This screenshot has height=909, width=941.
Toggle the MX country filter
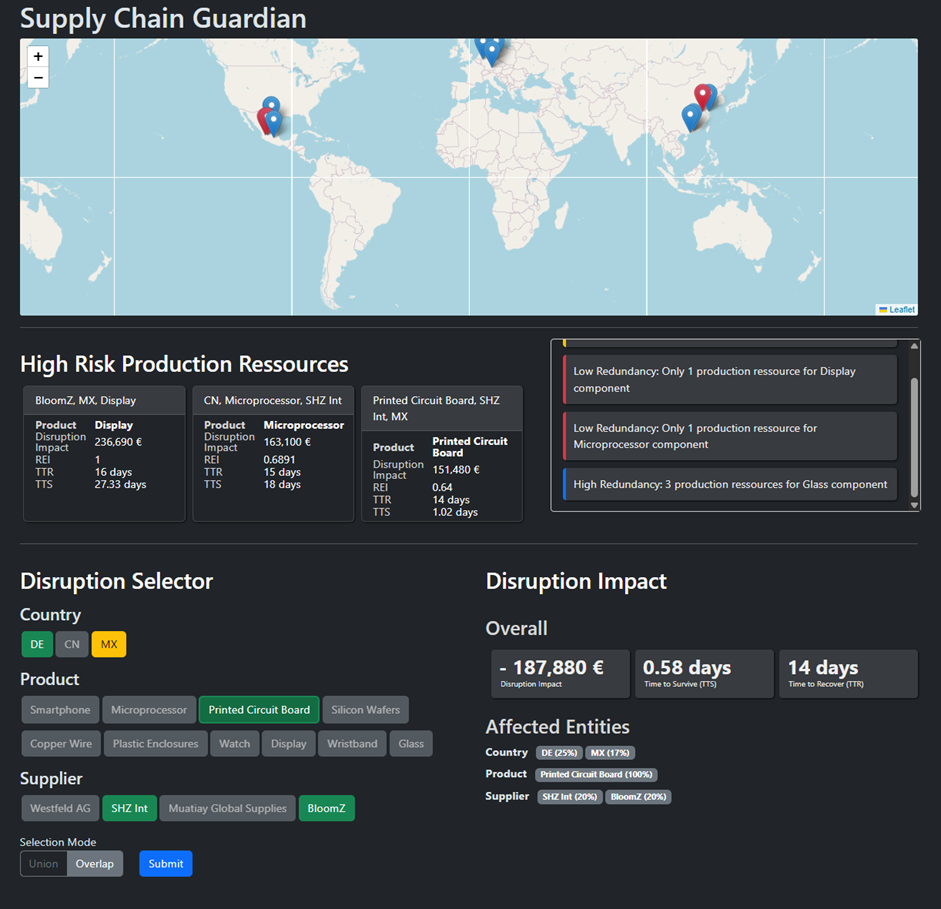coord(109,644)
